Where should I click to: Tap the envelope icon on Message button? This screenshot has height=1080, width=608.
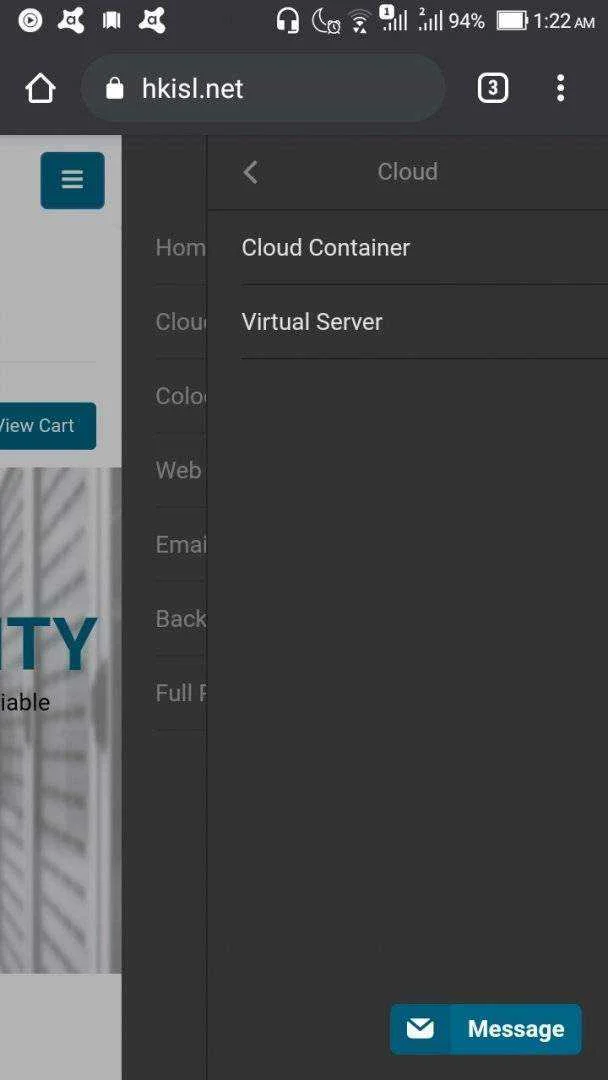[420, 1029]
